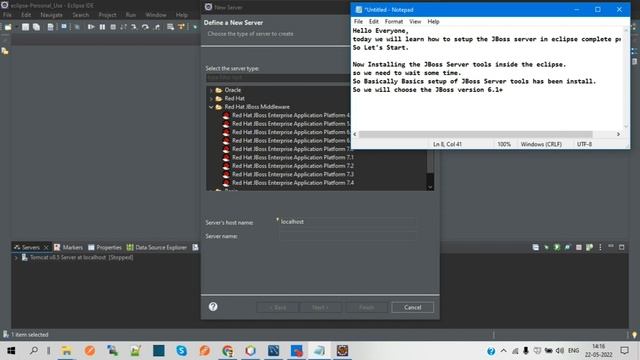640x360 pixels.
Task: Click the server type list scroll-down arrow
Action: 430,187
